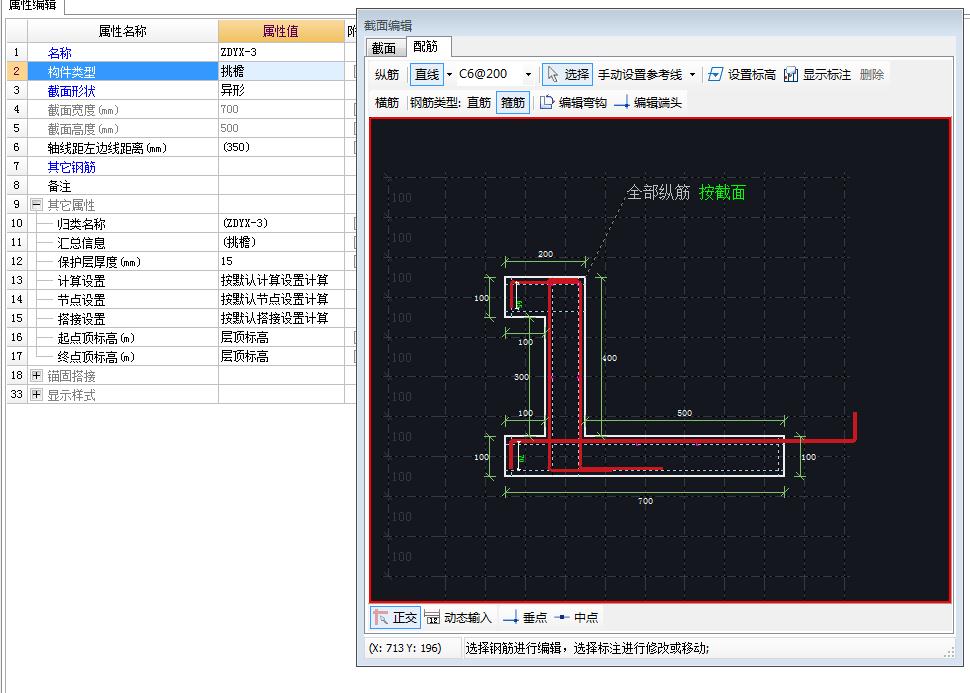Screen dimensions: 970x693
Task: Expand the 锚固搭接 group
Action: pos(36,376)
